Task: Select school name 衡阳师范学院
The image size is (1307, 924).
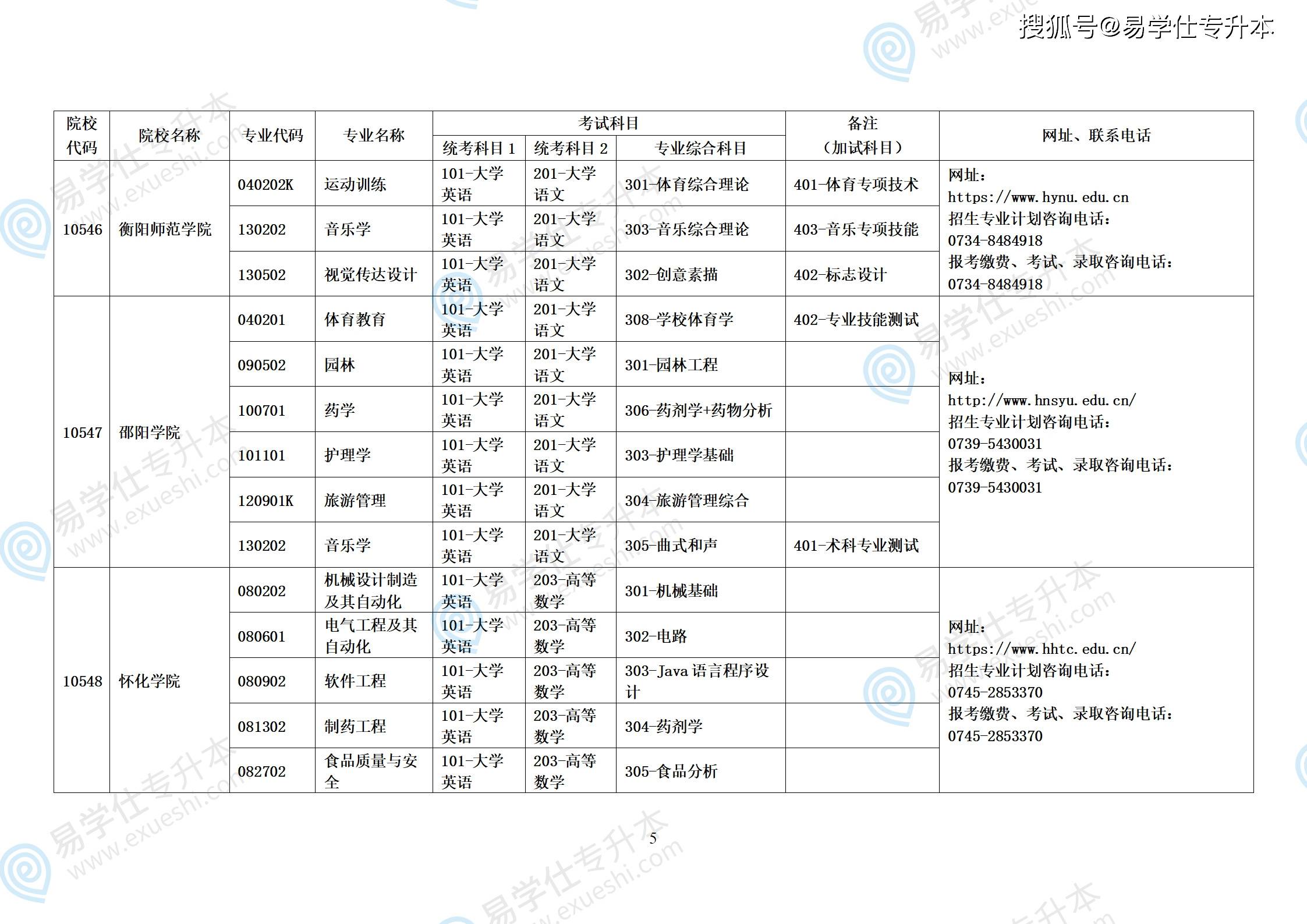Action: coord(165,229)
